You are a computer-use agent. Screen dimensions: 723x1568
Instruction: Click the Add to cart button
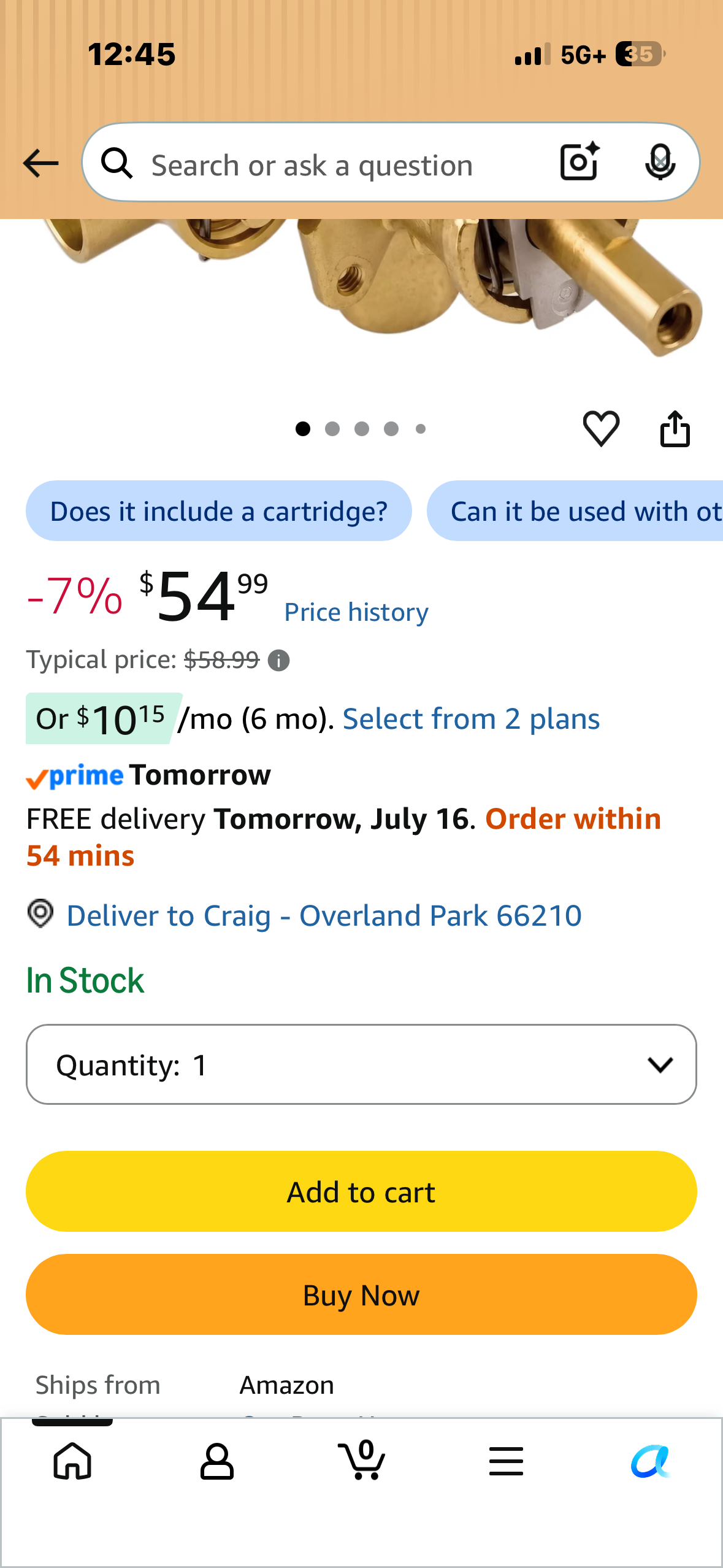coord(361,1191)
